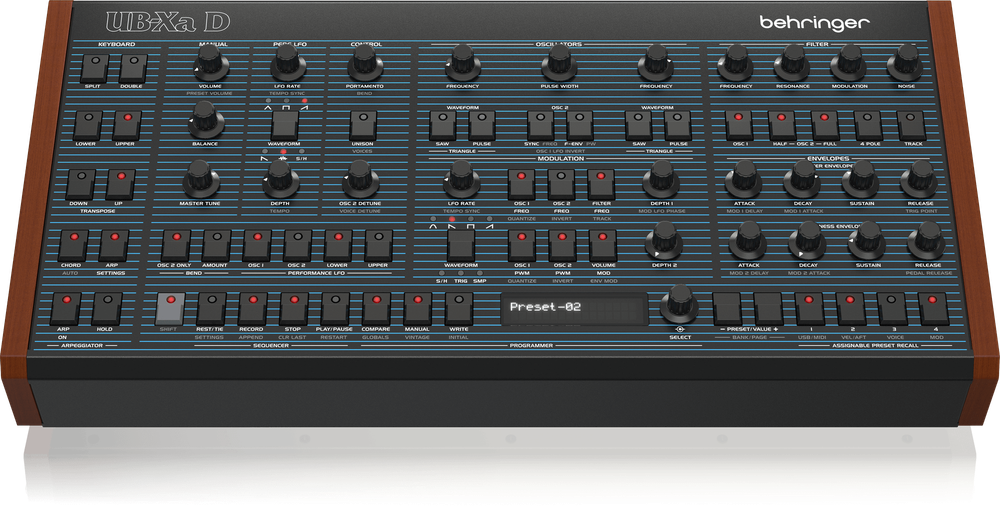The image size is (1000, 506).
Task: Click the sequencer REST/TIE button
Action: (212, 308)
